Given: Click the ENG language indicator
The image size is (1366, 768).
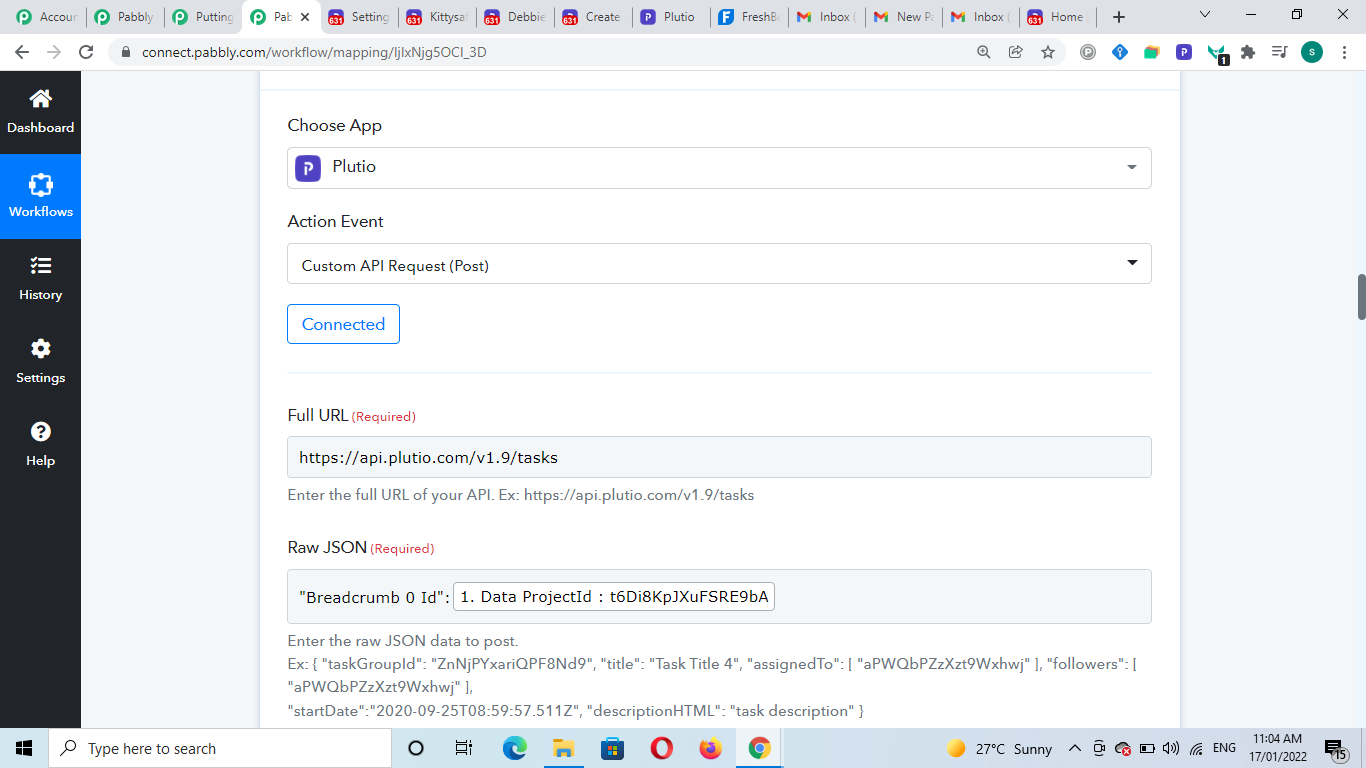Looking at the screenshot, I should [x=1224, y=748].
